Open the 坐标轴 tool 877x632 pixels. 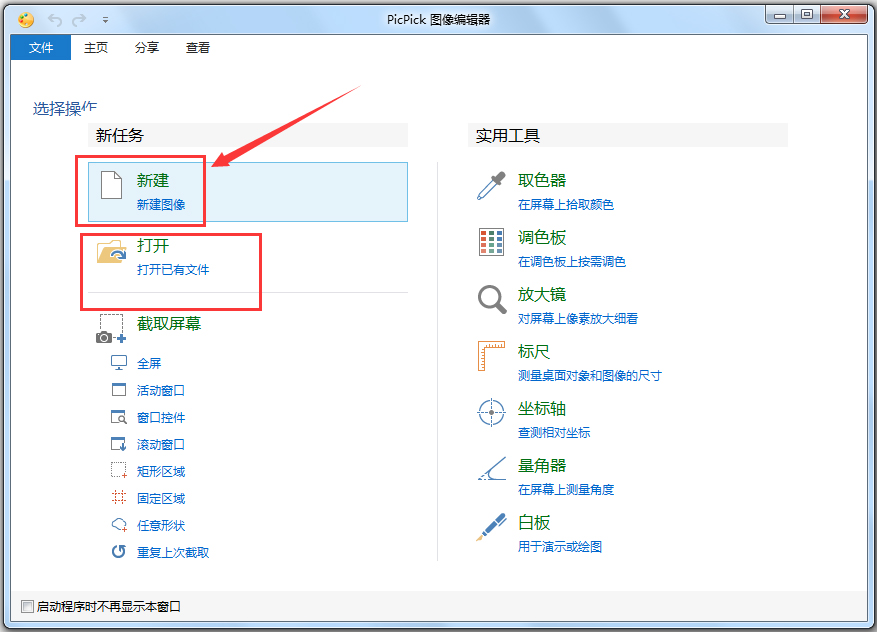pos(541,408)
